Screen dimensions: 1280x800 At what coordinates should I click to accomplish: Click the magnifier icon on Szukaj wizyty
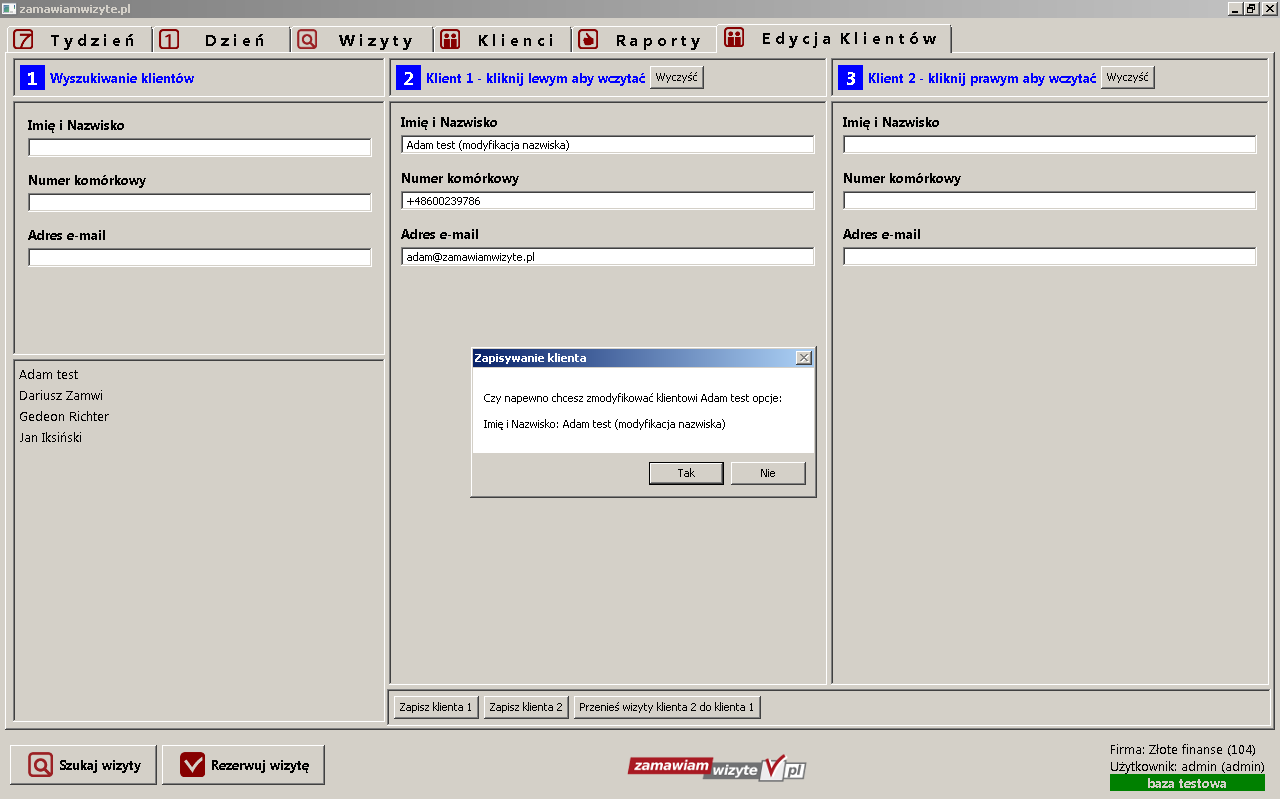pos(41,766)
